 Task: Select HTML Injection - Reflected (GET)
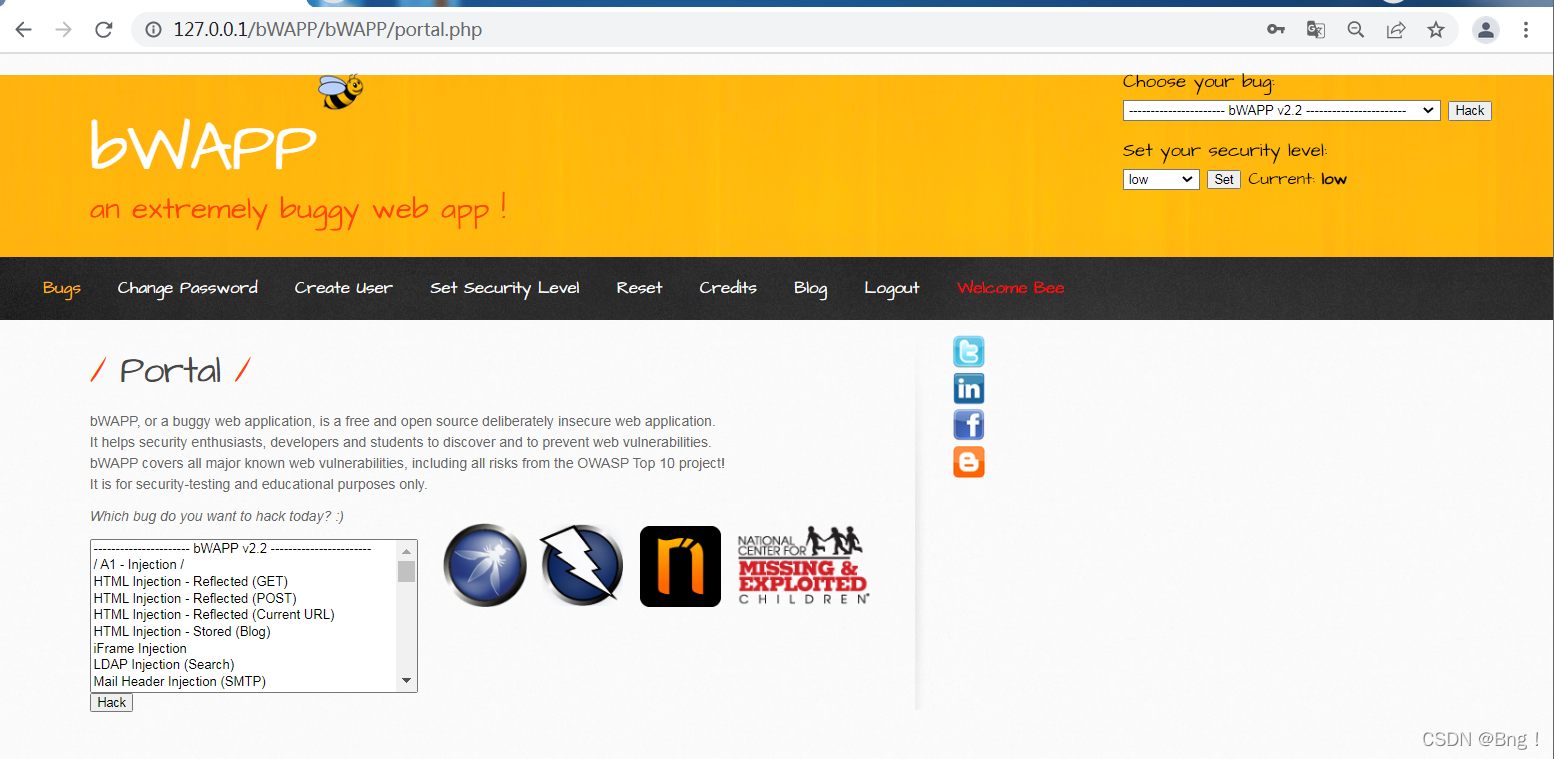245,581
